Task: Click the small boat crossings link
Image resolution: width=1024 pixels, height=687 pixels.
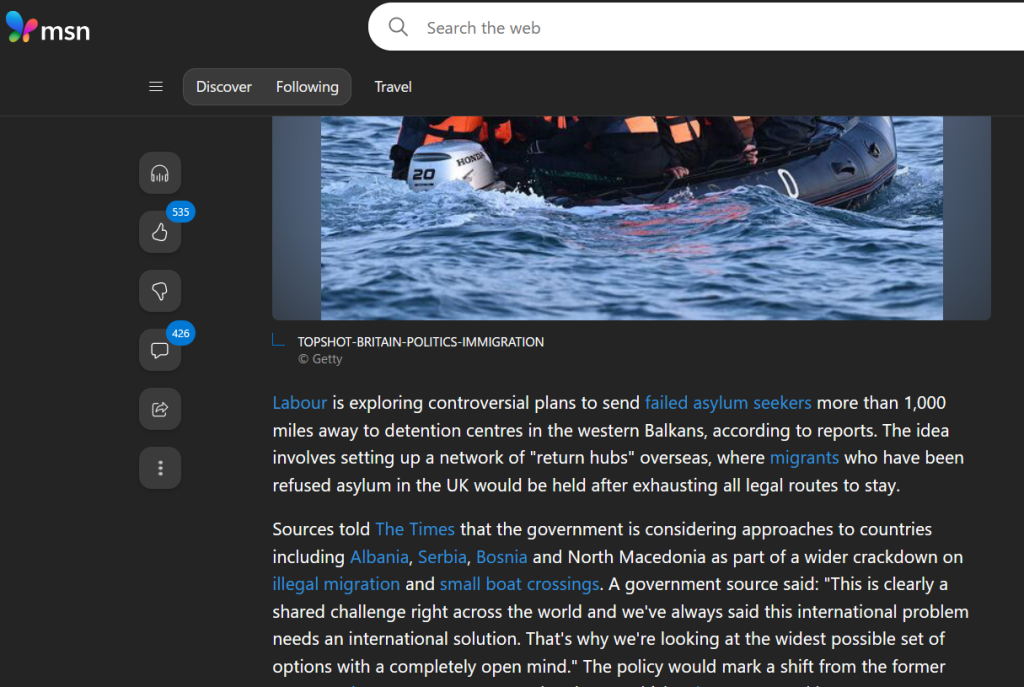Action: [519, 584]
